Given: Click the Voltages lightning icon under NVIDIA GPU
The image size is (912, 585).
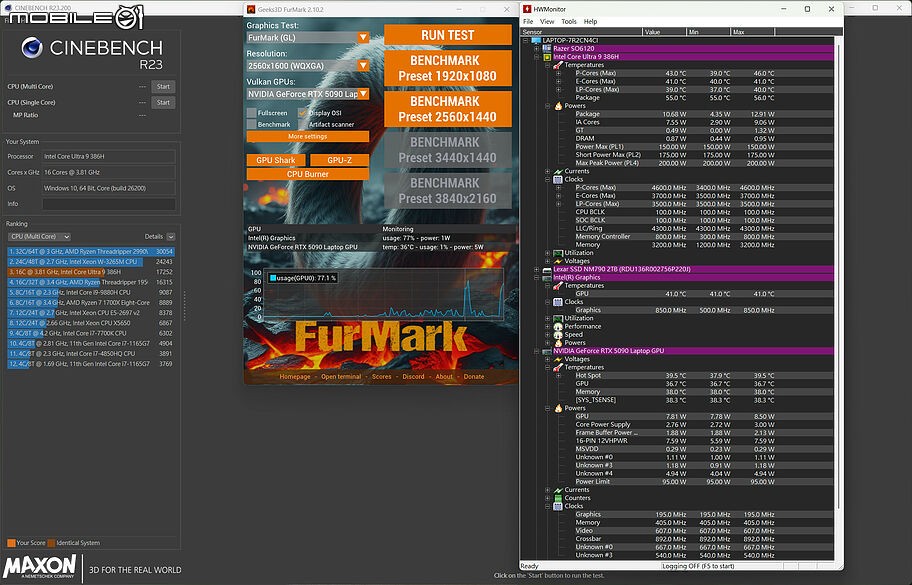Looking at the screenshot, I should 558,359.
